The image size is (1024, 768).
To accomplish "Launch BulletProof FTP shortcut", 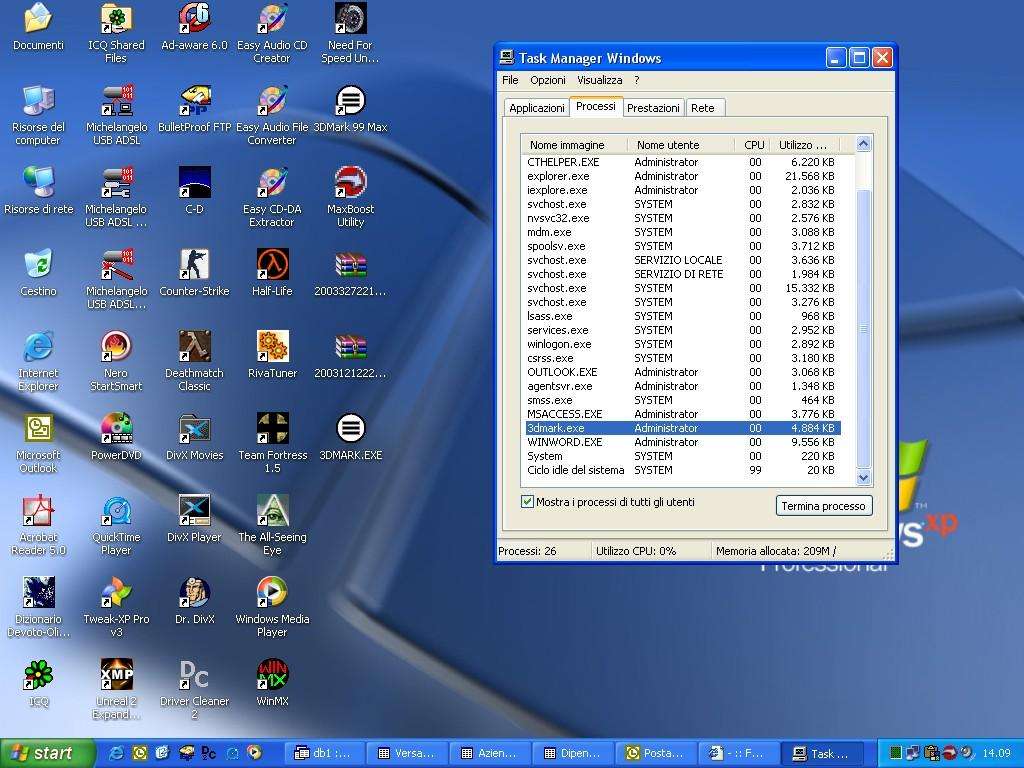I will [194, 110].
